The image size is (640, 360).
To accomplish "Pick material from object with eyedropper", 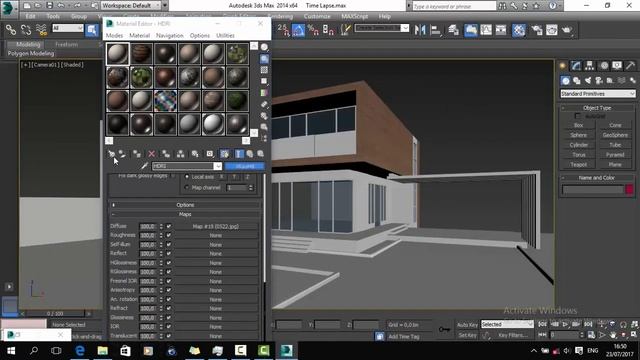I will pyautogui.click(x=144, y=166).
